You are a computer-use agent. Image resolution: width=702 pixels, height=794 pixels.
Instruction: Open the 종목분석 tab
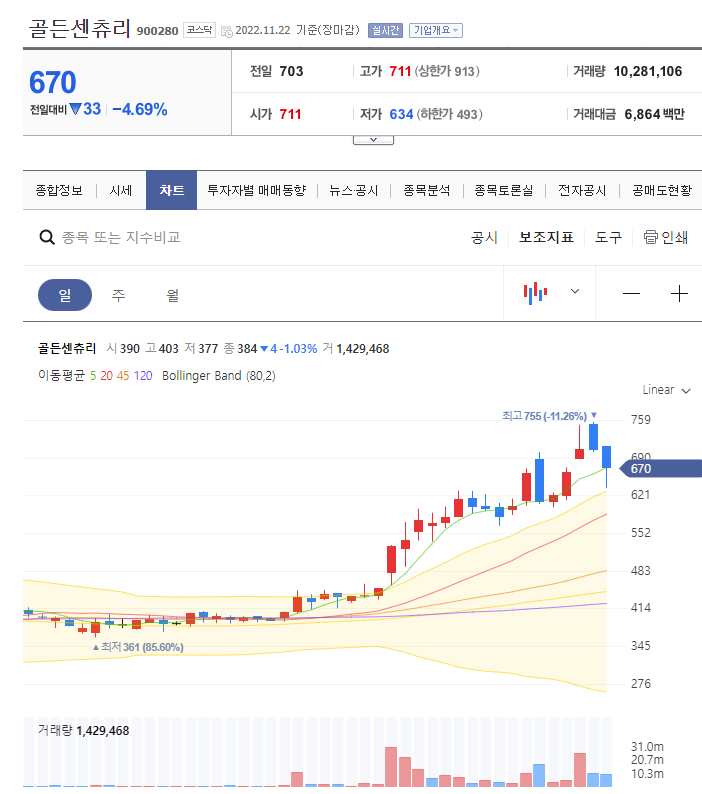426,190
